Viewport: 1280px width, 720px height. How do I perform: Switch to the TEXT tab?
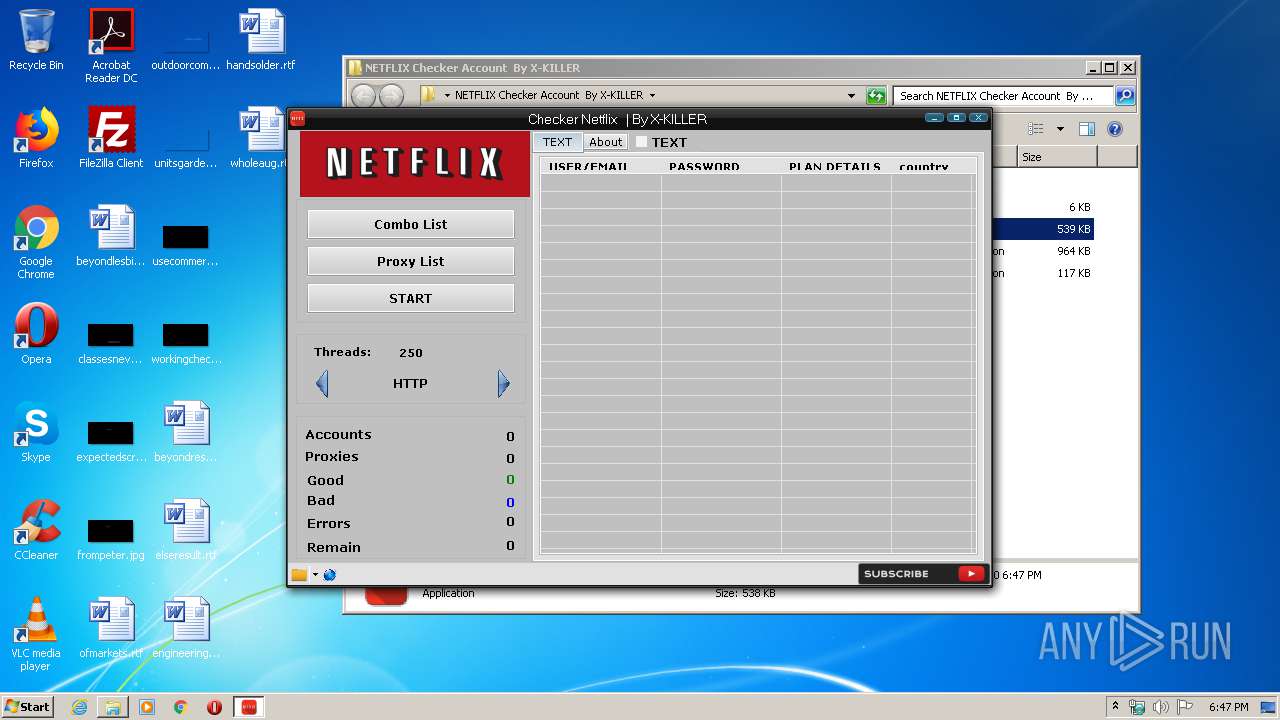click(x=557, y=142)
